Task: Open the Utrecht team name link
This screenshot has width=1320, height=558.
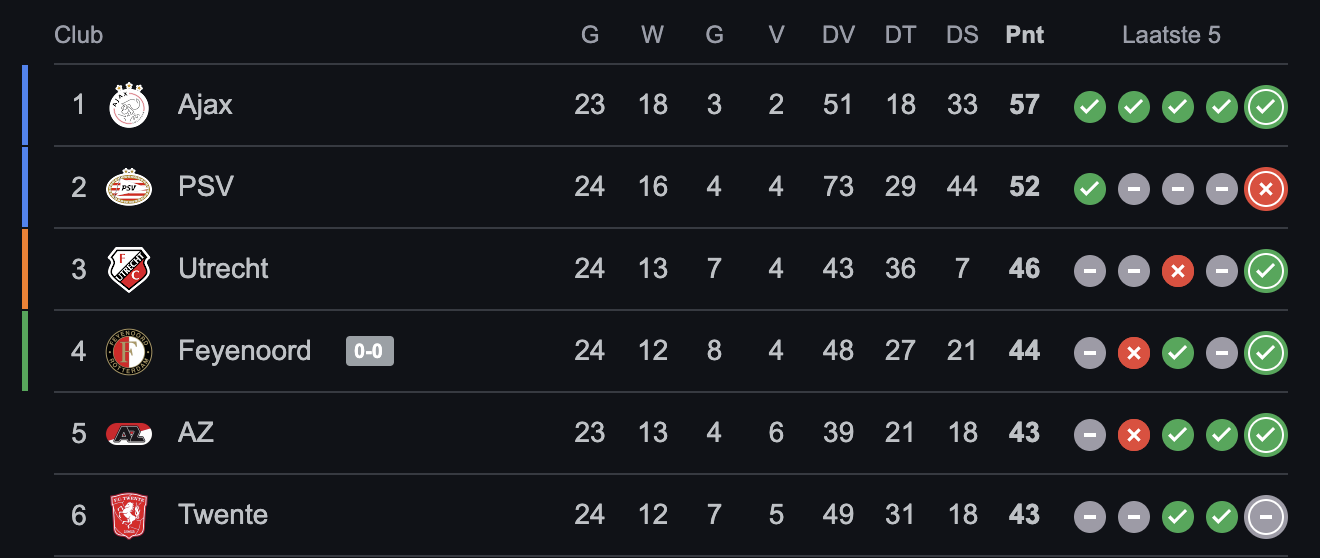Action: point(223,269)
